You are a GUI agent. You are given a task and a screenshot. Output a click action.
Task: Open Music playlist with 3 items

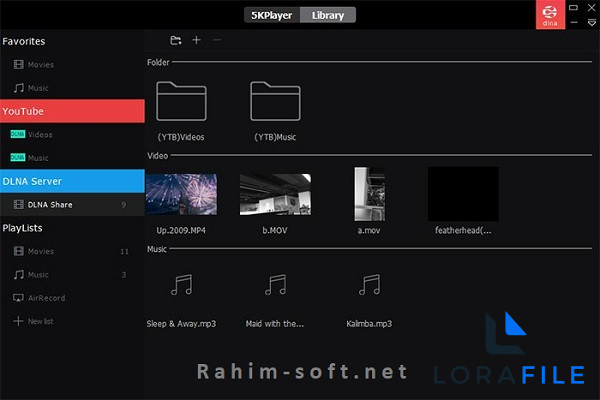(72, 275)
